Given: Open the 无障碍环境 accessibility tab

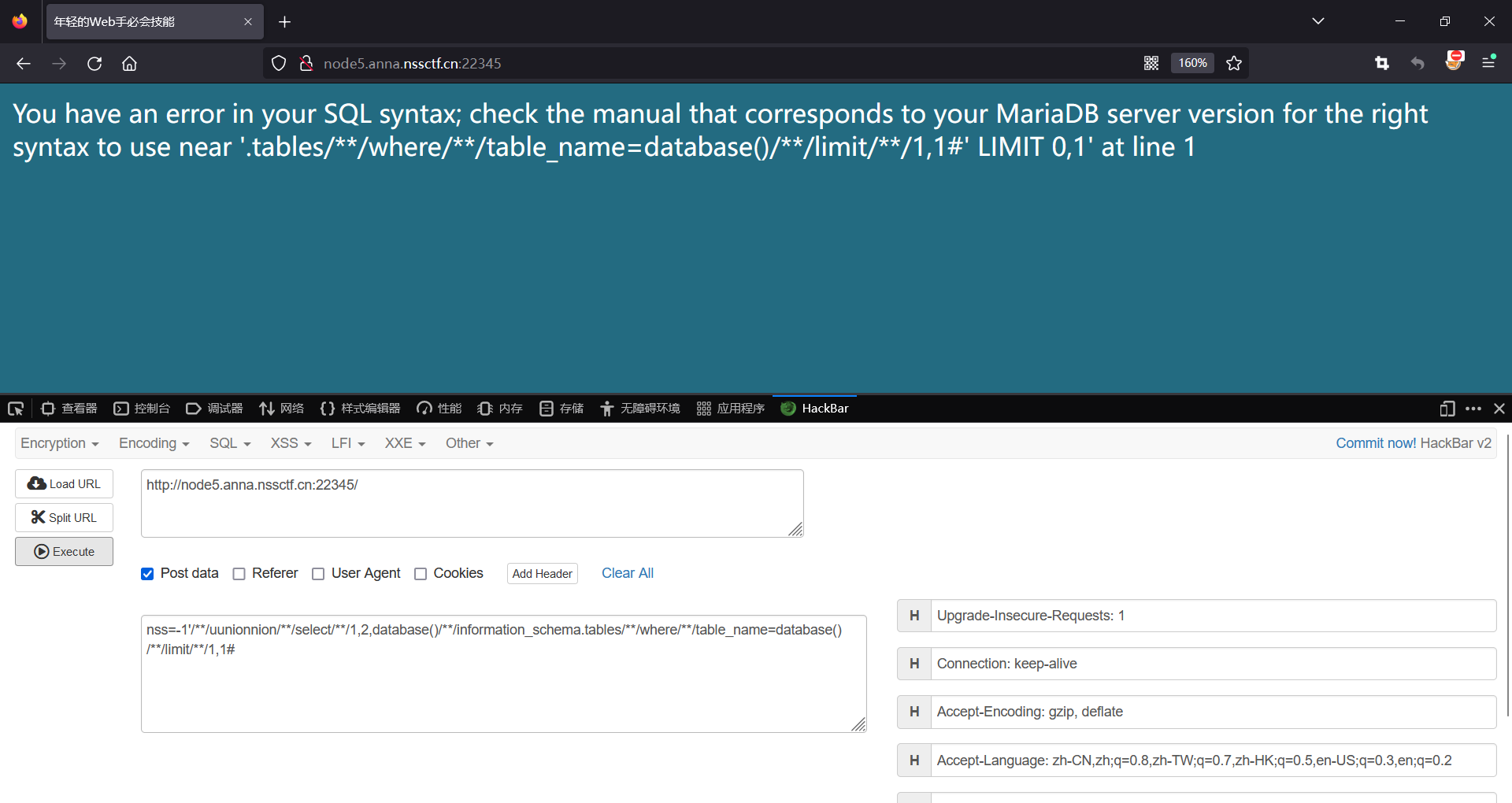Looking at the screenshot, I should [640, 409].
